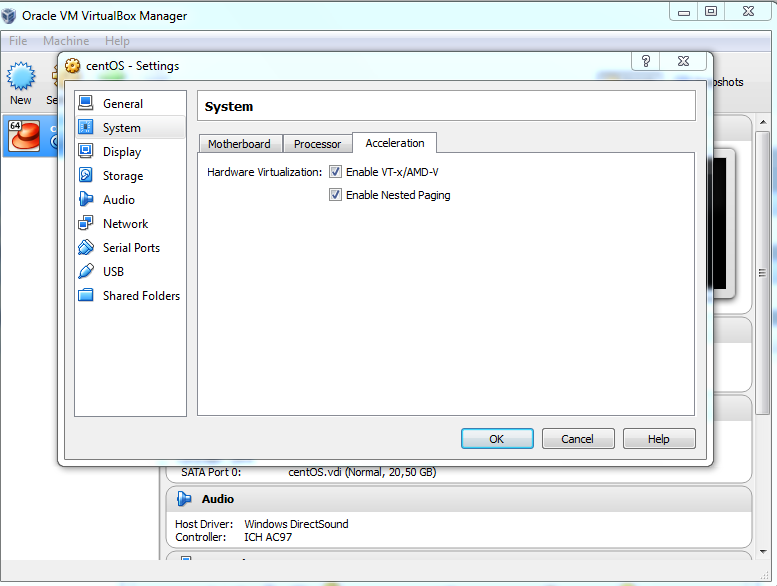Select the Acceleration tab

click(394, 143)
